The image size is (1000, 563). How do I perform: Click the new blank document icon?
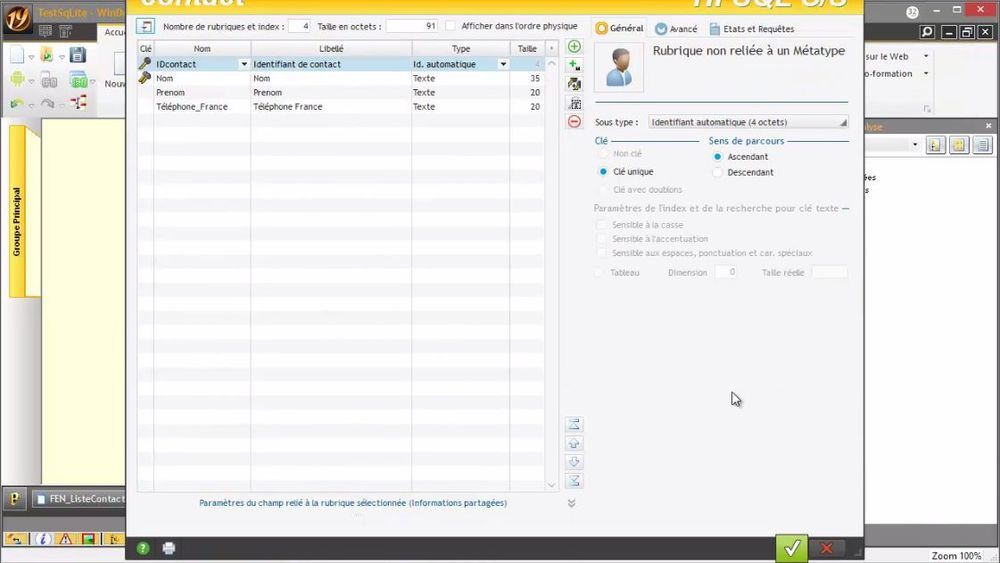click(x=17, y=55)
